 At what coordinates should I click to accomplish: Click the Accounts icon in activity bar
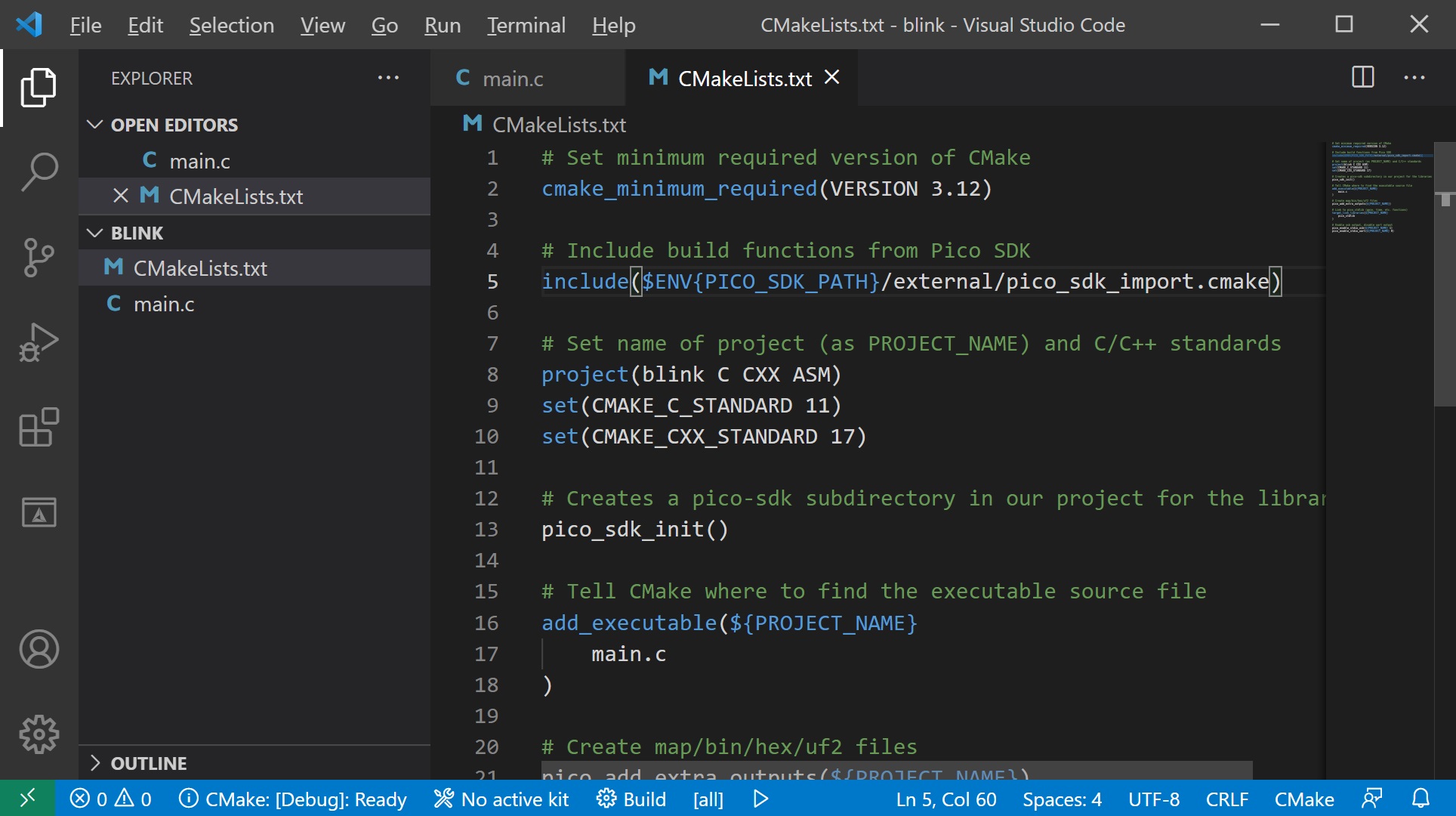[39, 648]
